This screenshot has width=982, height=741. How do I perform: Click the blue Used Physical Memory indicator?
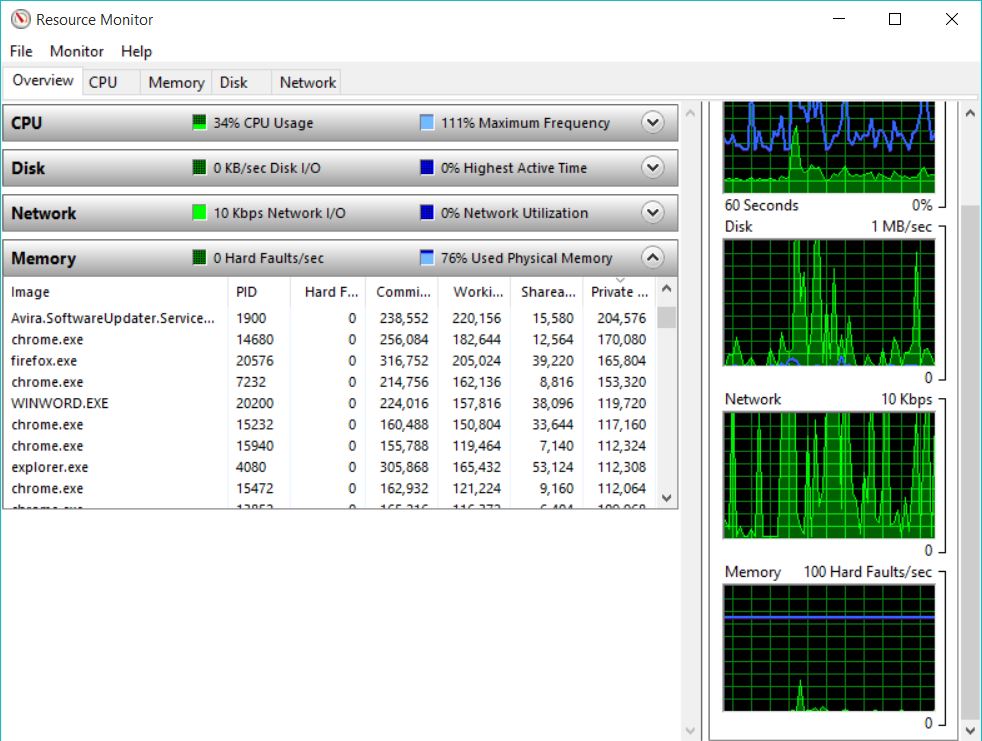click(x=426, y=257)
